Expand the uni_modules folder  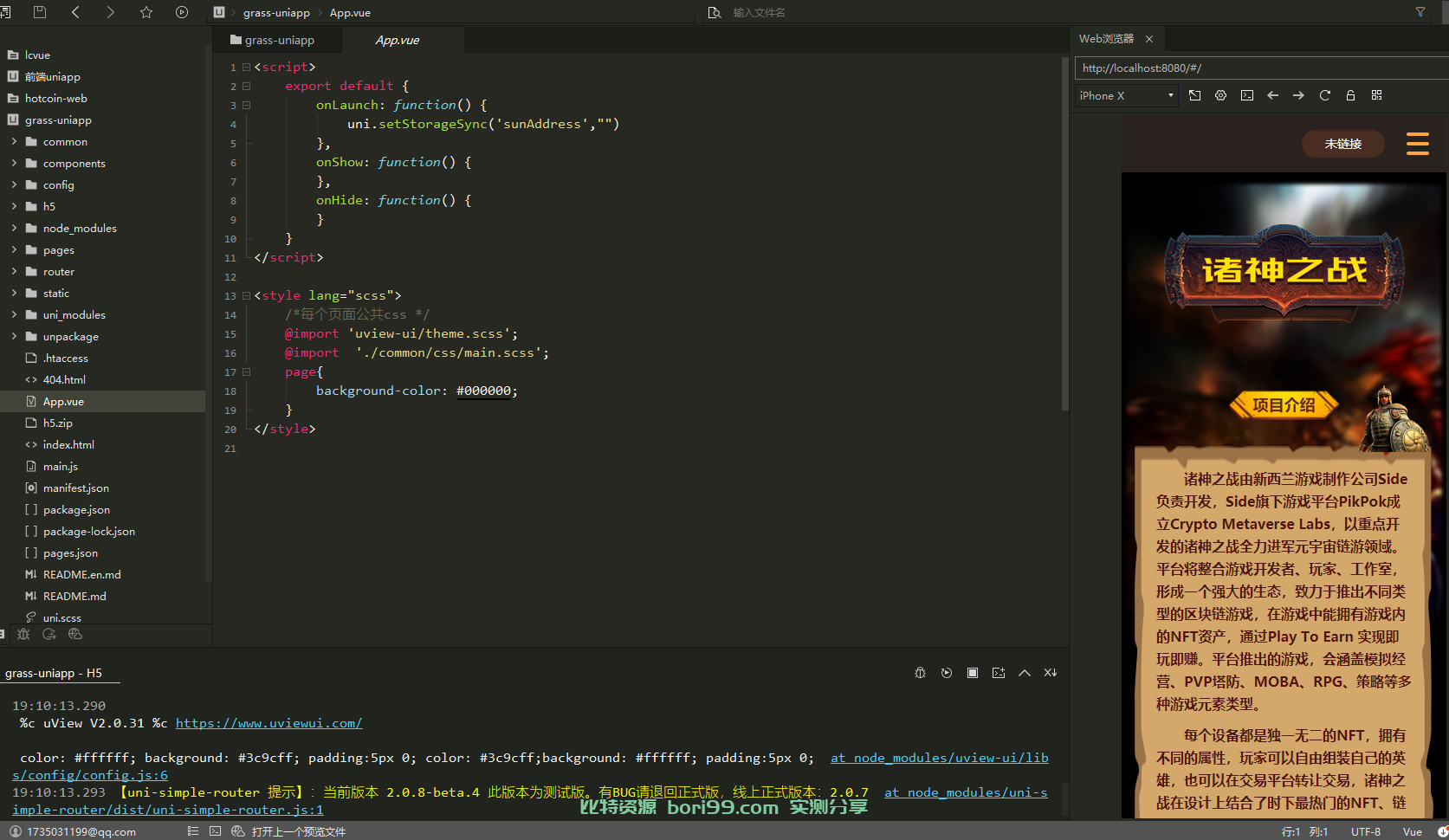click(x=14, y=314)
